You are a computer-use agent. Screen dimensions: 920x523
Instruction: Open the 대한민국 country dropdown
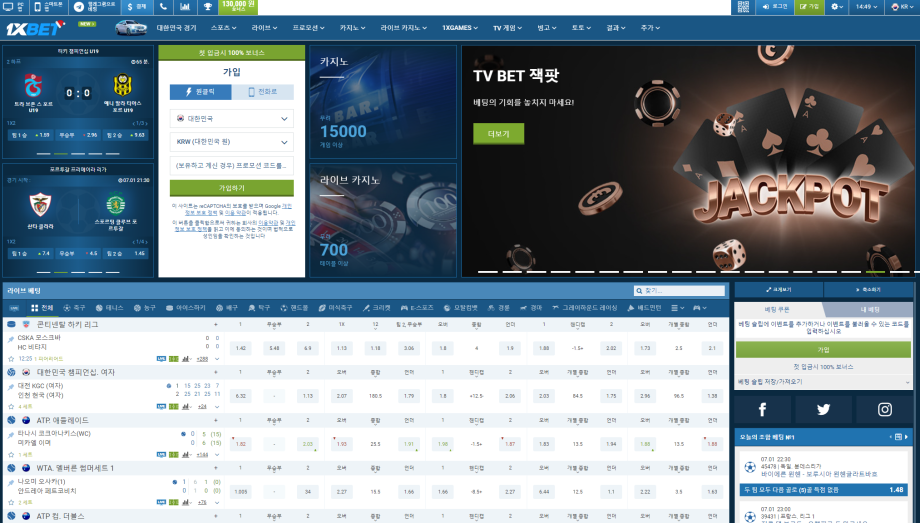[232, 119]
